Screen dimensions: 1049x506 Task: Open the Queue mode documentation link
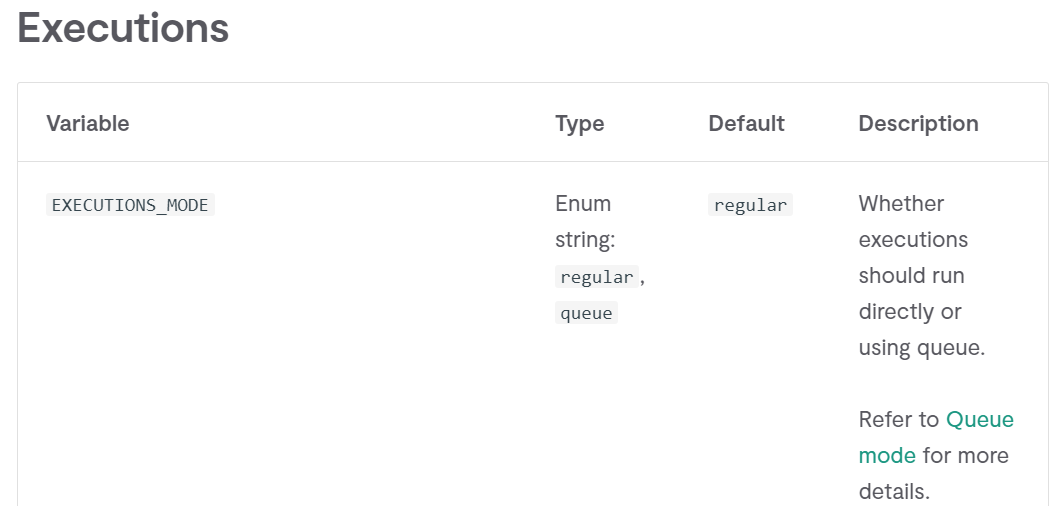click(x=979, y=420)
